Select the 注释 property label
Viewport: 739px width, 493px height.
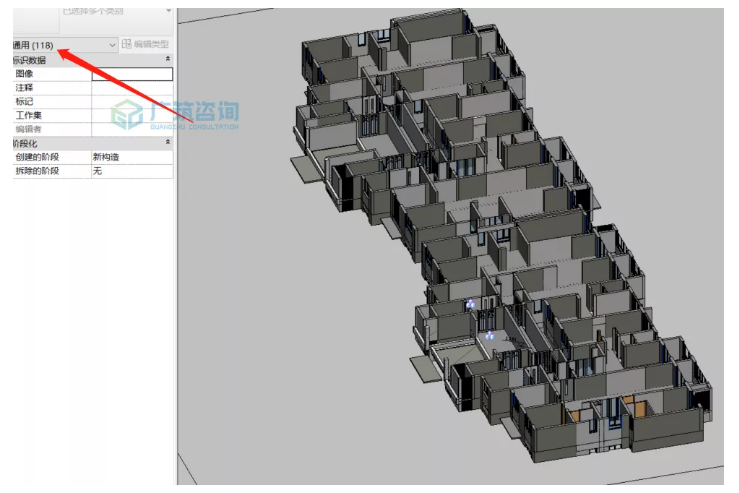[x=25, y=88]
